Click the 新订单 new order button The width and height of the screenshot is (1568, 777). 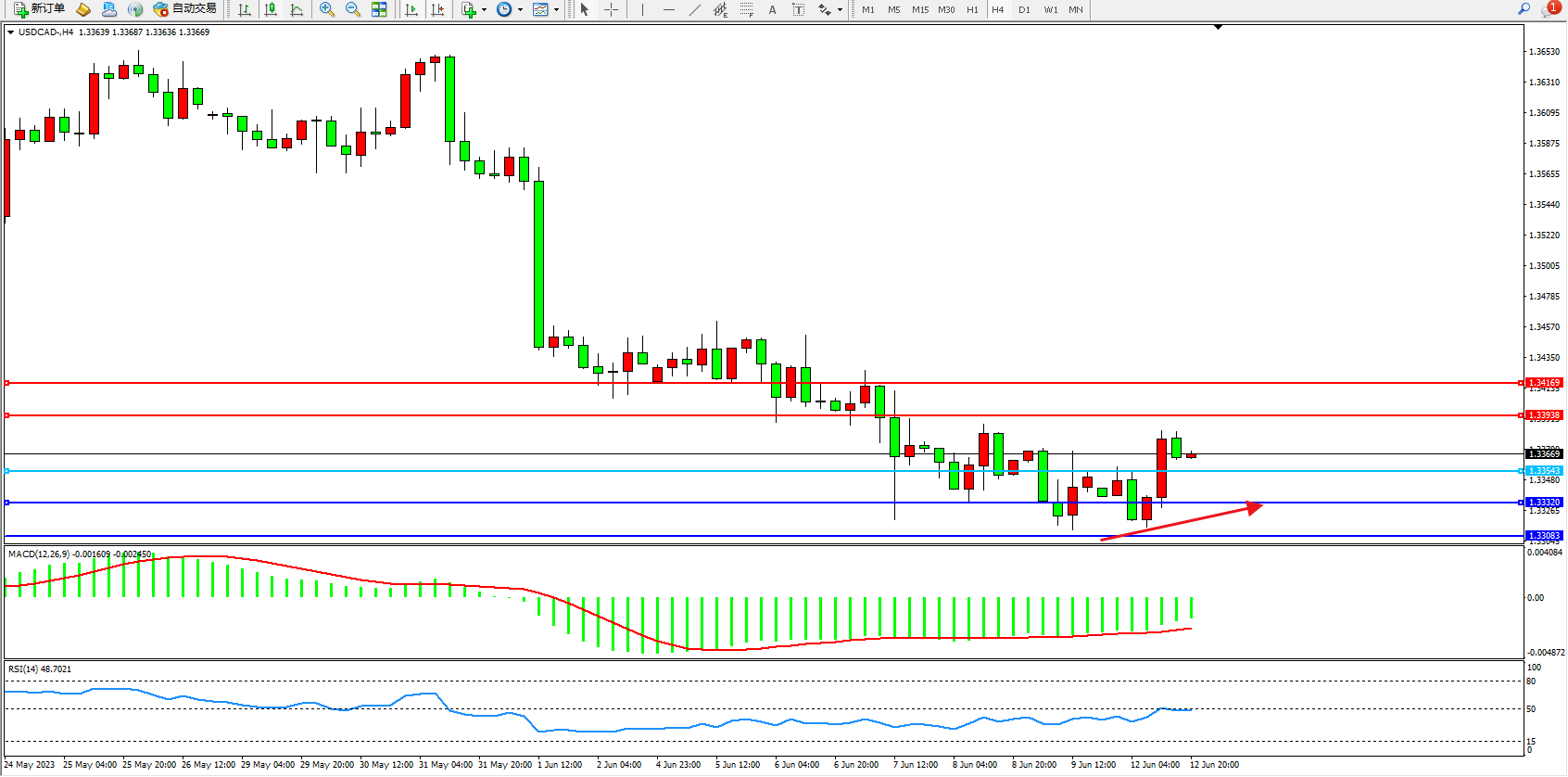click(39, 9)
